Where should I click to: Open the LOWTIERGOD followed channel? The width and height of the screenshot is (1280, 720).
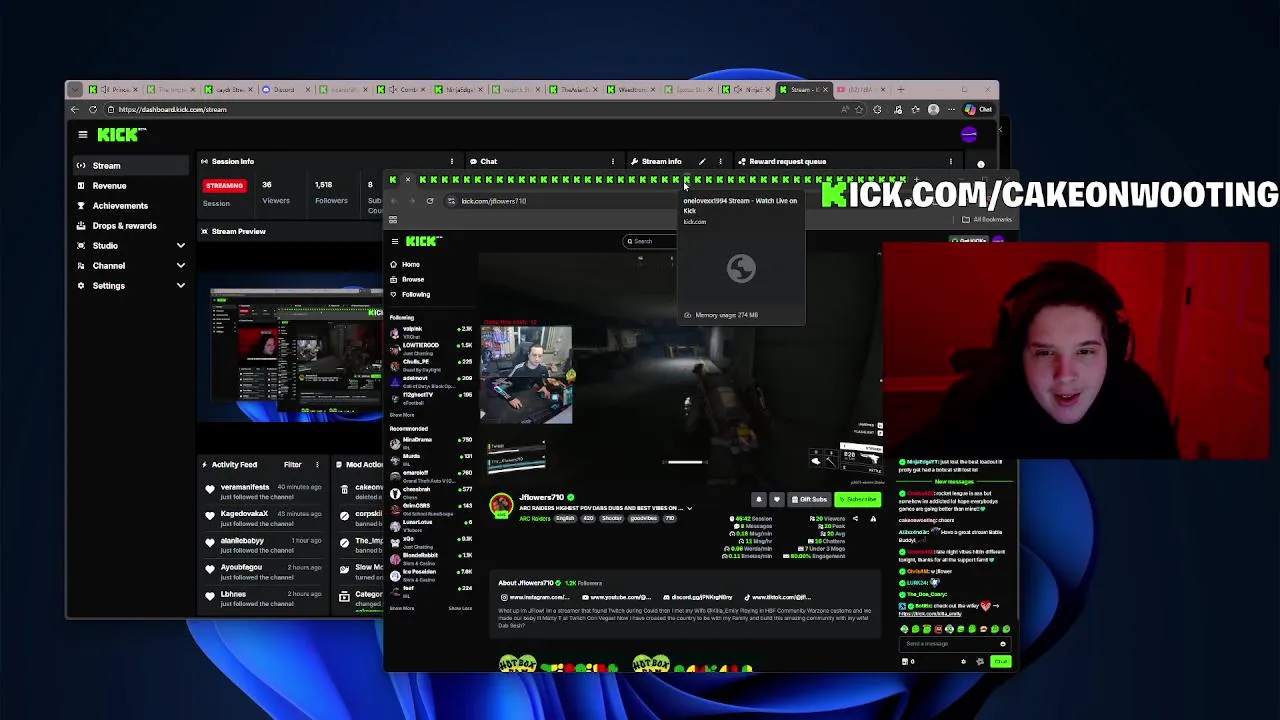point(431,347)
